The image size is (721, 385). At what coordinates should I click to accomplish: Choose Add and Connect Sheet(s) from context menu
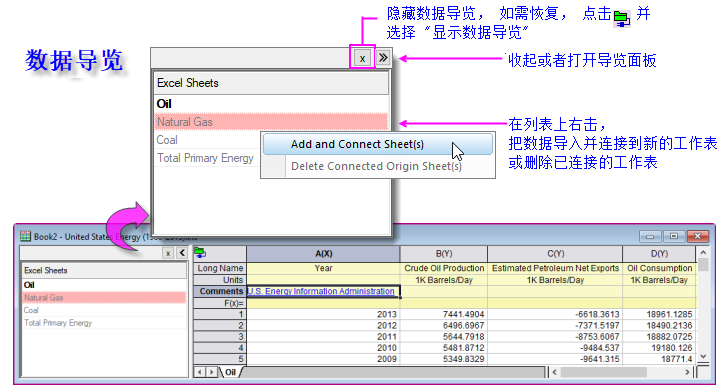pos(378,144)
